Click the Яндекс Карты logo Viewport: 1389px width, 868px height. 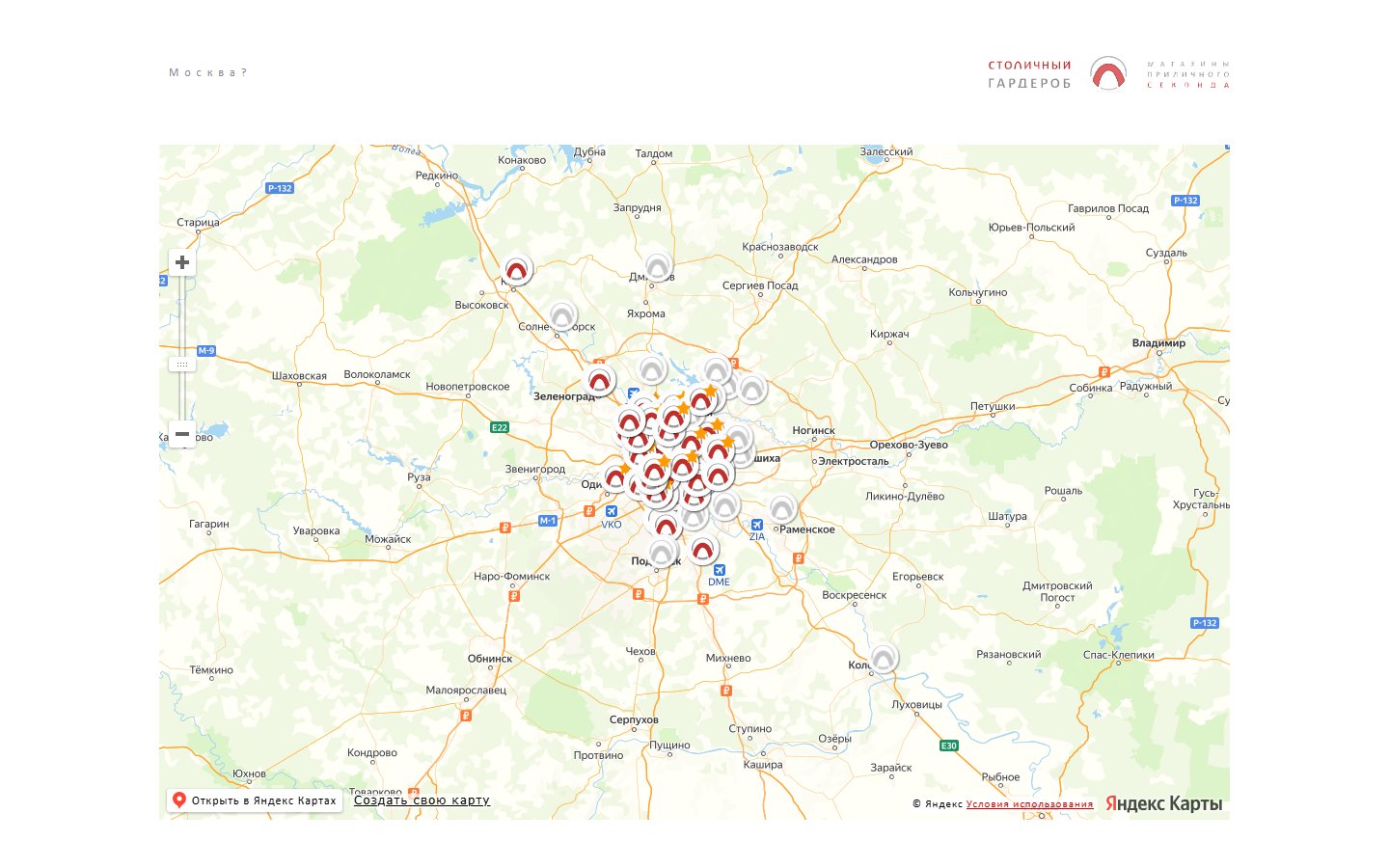[x=1163, y=803]
